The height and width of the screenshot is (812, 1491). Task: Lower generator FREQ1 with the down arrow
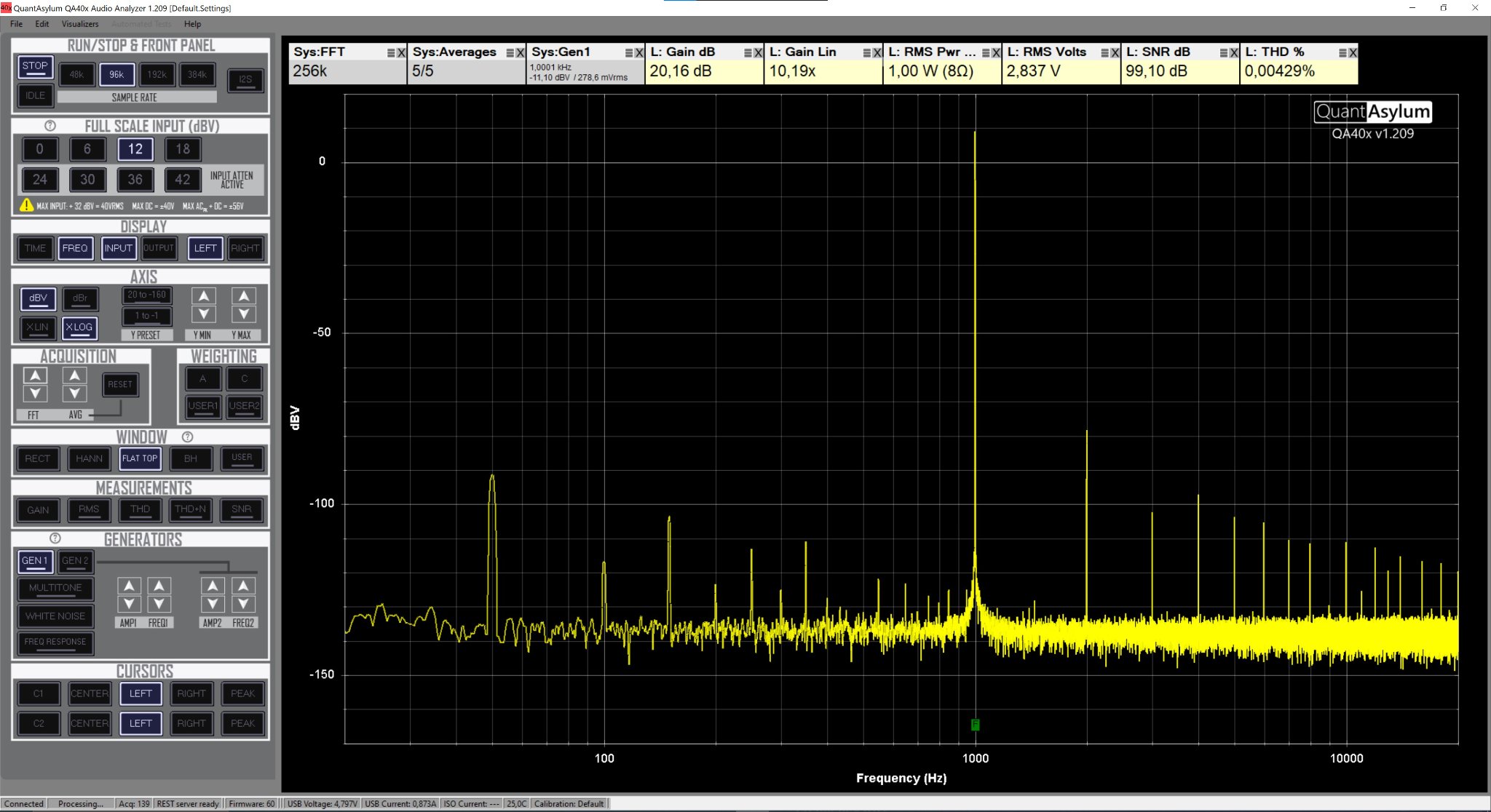[159, 604]
